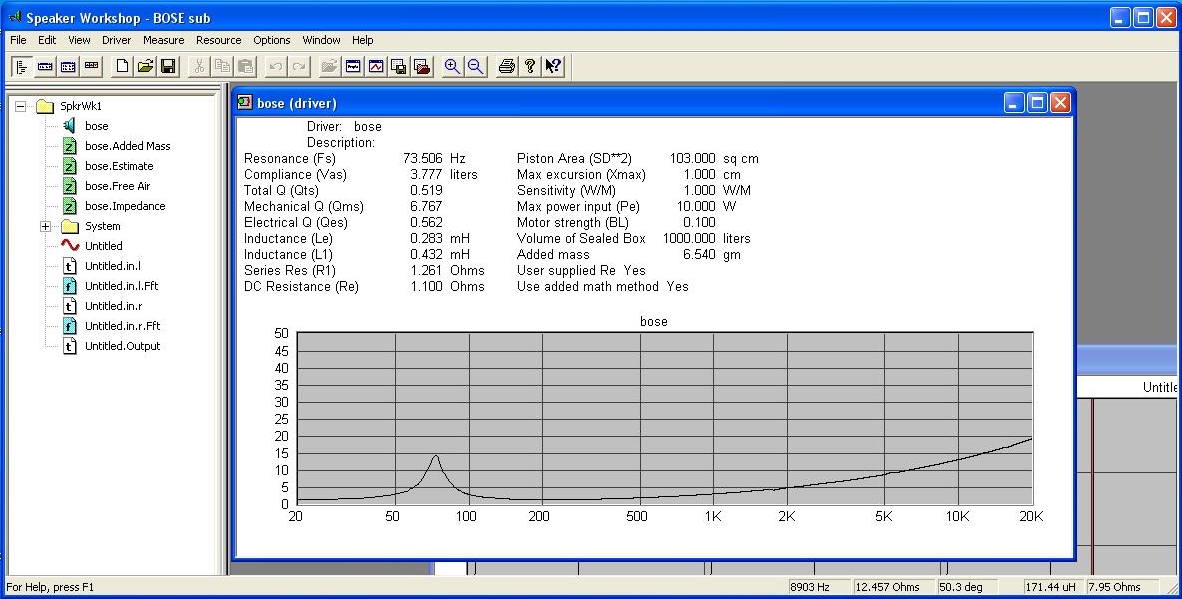Click the Print toolbar icon
The image size is (1182, 599).
coord(507,66)
